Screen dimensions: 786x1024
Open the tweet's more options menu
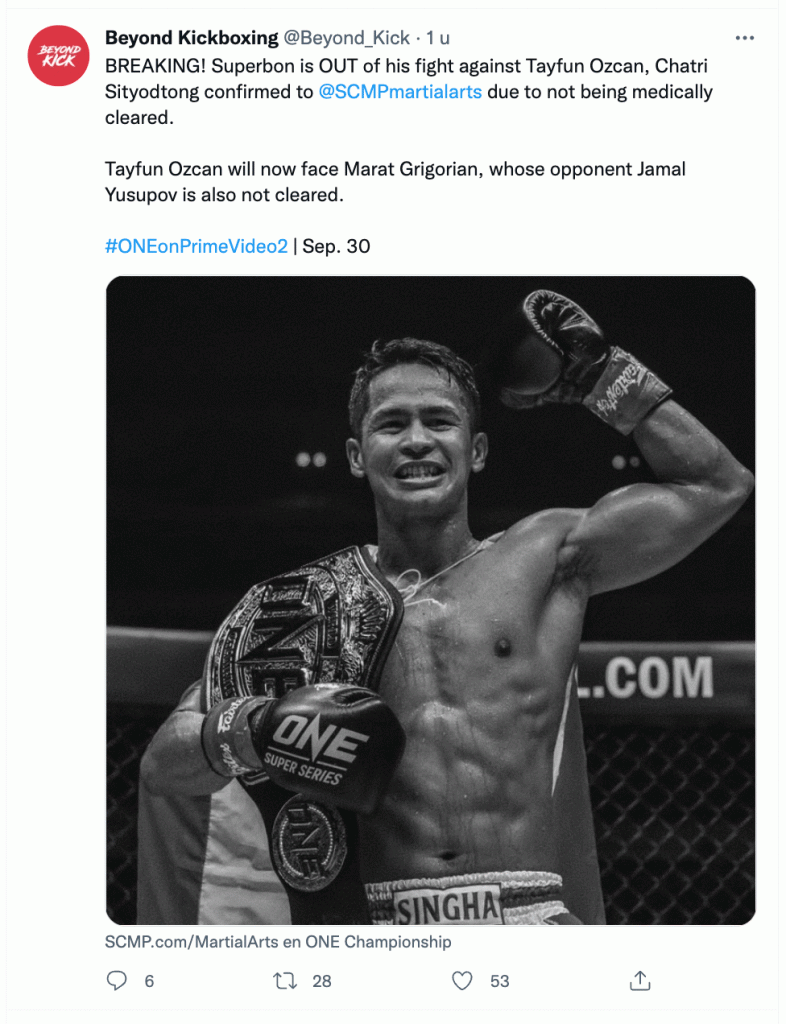pyautogui.click(x=744, y=38)
